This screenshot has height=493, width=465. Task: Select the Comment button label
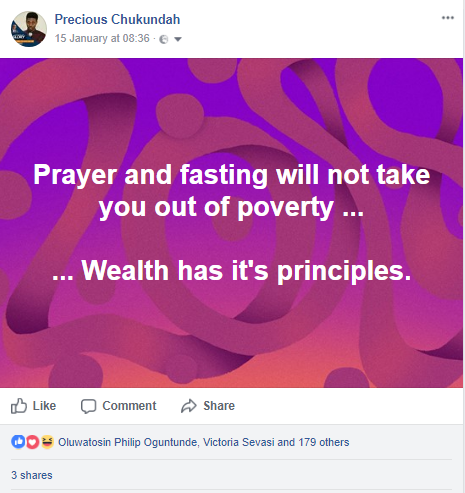point(129,406)
